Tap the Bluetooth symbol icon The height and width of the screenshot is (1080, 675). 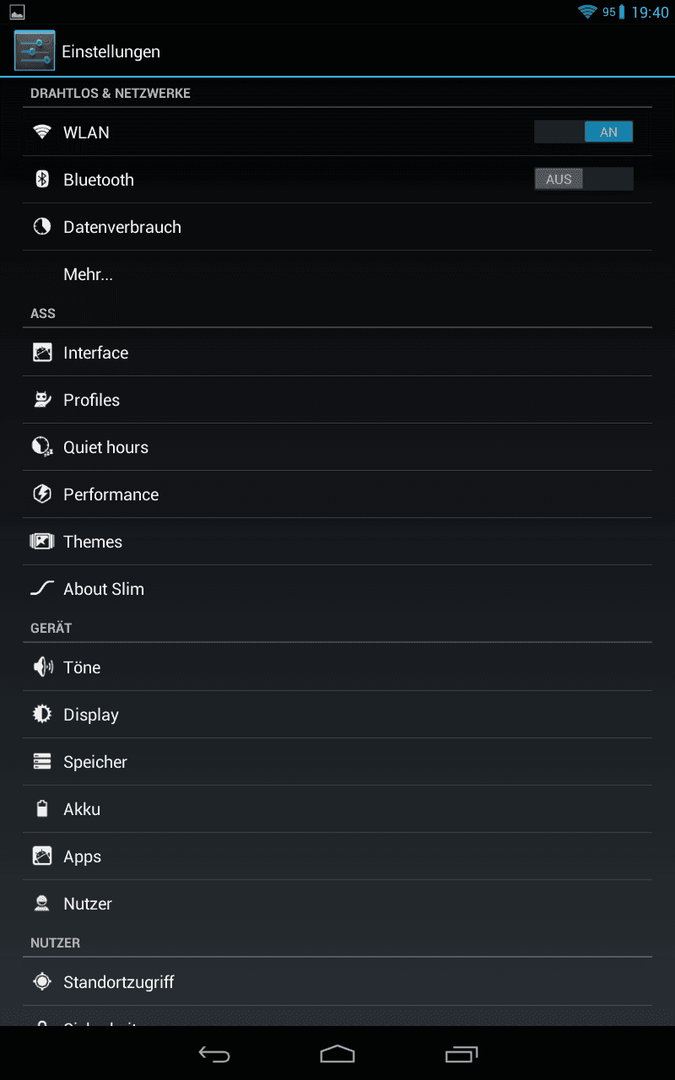click(42, 179)
